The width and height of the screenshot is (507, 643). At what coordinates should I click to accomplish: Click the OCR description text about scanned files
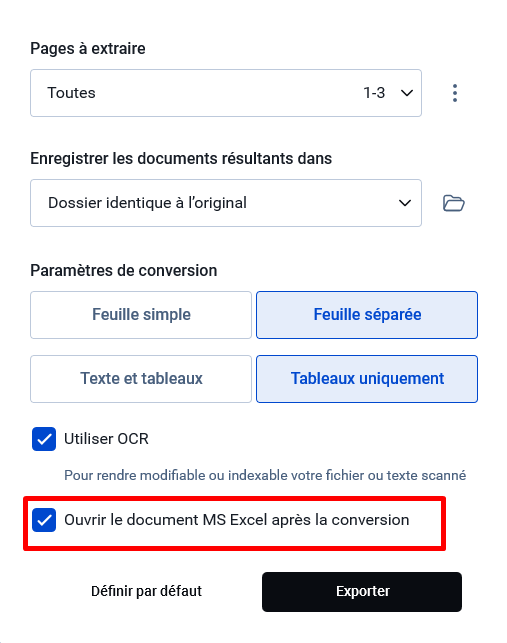[x=265, y=475]
